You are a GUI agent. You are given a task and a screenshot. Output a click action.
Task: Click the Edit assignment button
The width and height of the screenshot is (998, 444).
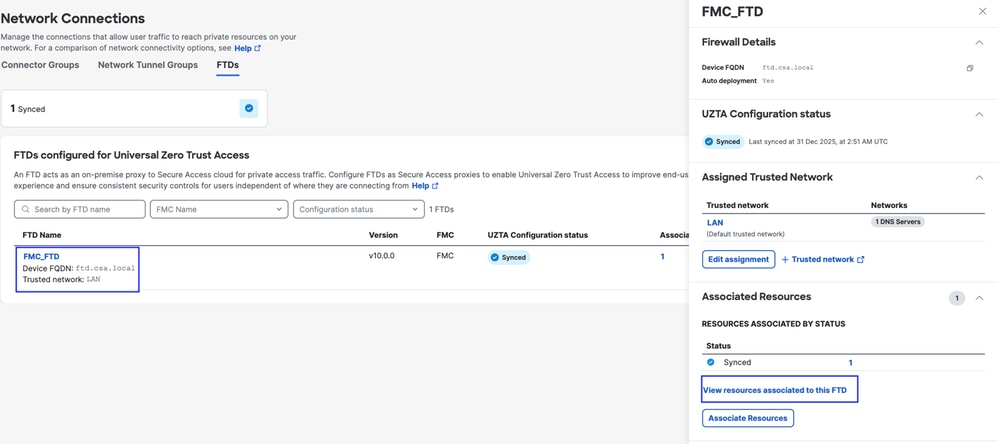tap(739, 260)
